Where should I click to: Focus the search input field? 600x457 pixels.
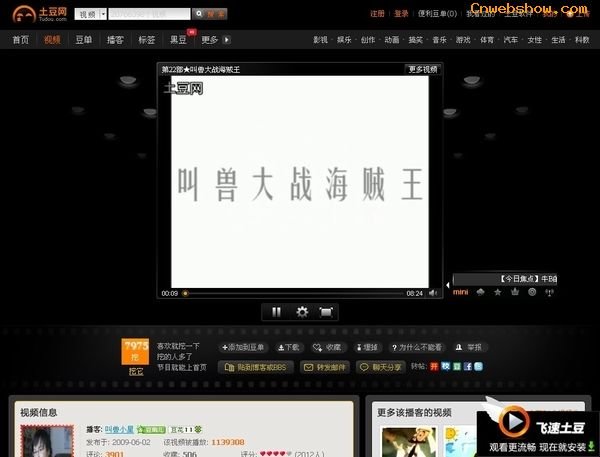pyautogui.click(x=149, y=14)
